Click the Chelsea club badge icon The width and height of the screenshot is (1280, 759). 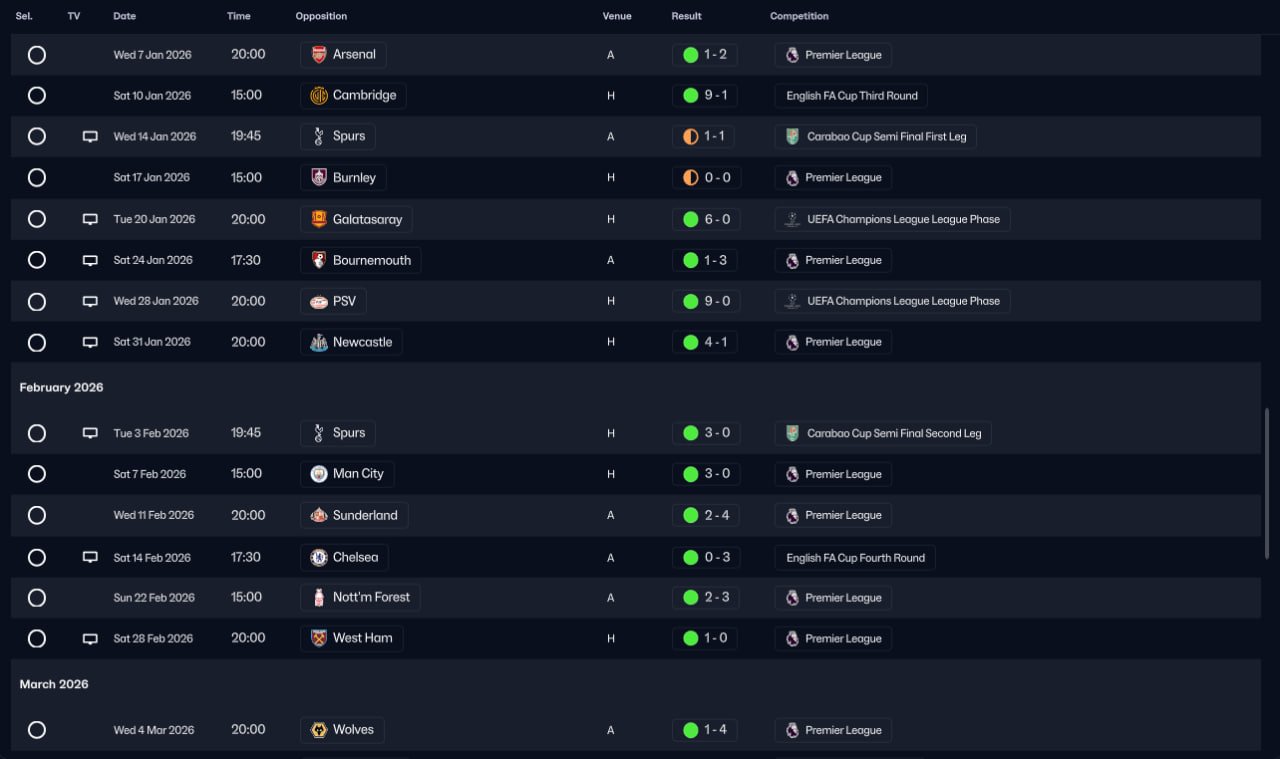pyautogui.click(x=318, y=558)
